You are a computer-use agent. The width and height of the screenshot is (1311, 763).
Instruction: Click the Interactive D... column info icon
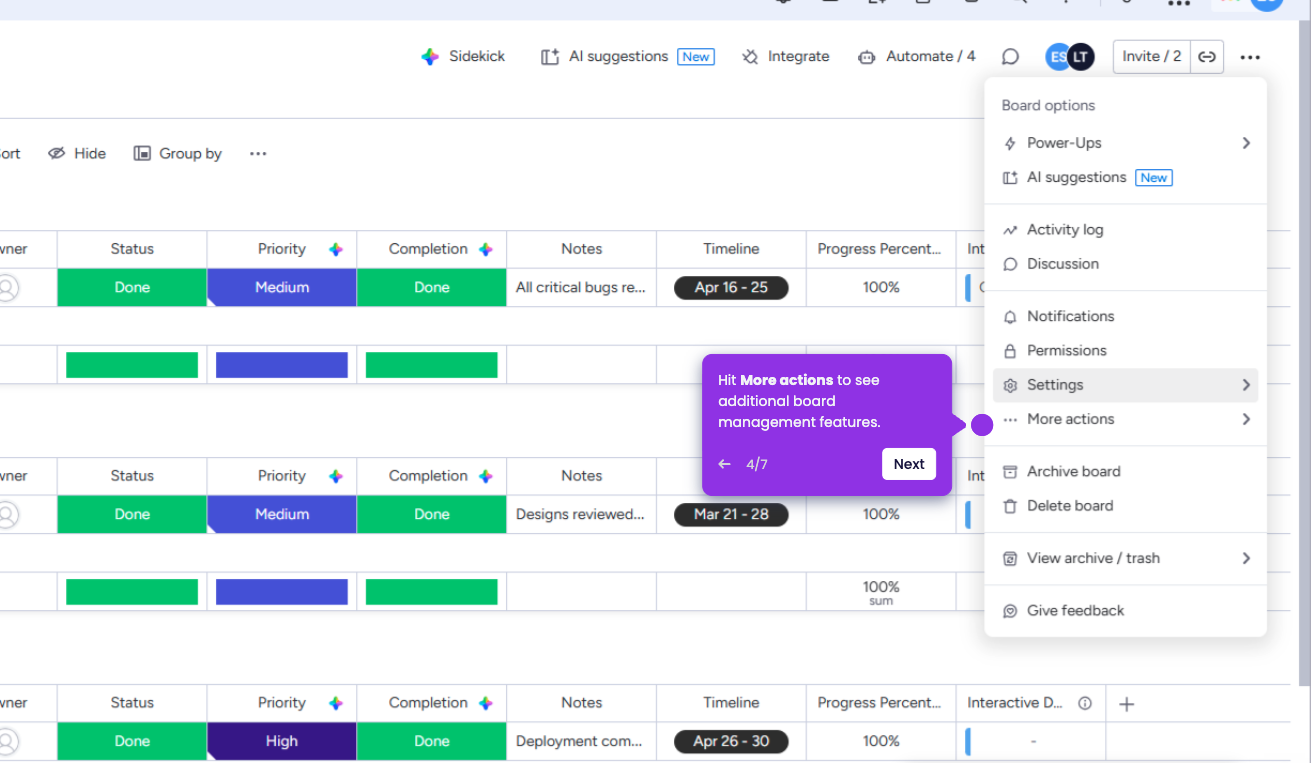[1084, 704]
